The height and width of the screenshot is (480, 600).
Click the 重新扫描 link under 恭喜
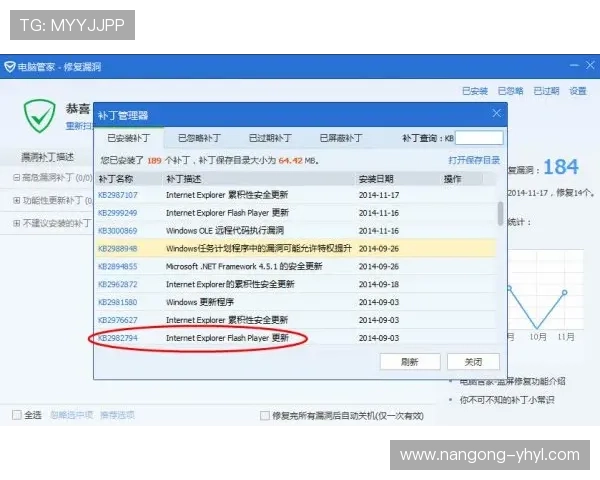click(78, 126)
